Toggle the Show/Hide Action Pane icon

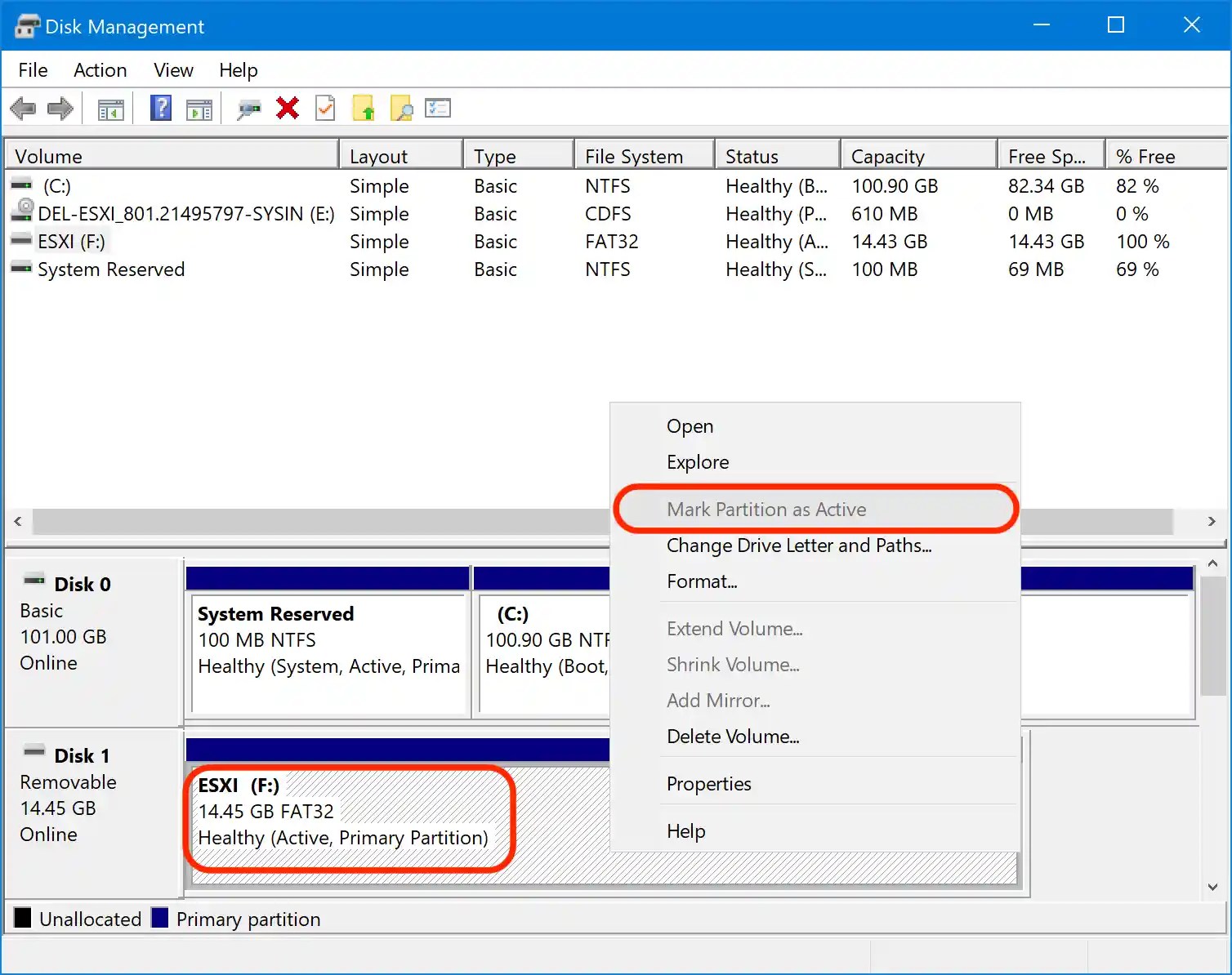pos(199,108)
